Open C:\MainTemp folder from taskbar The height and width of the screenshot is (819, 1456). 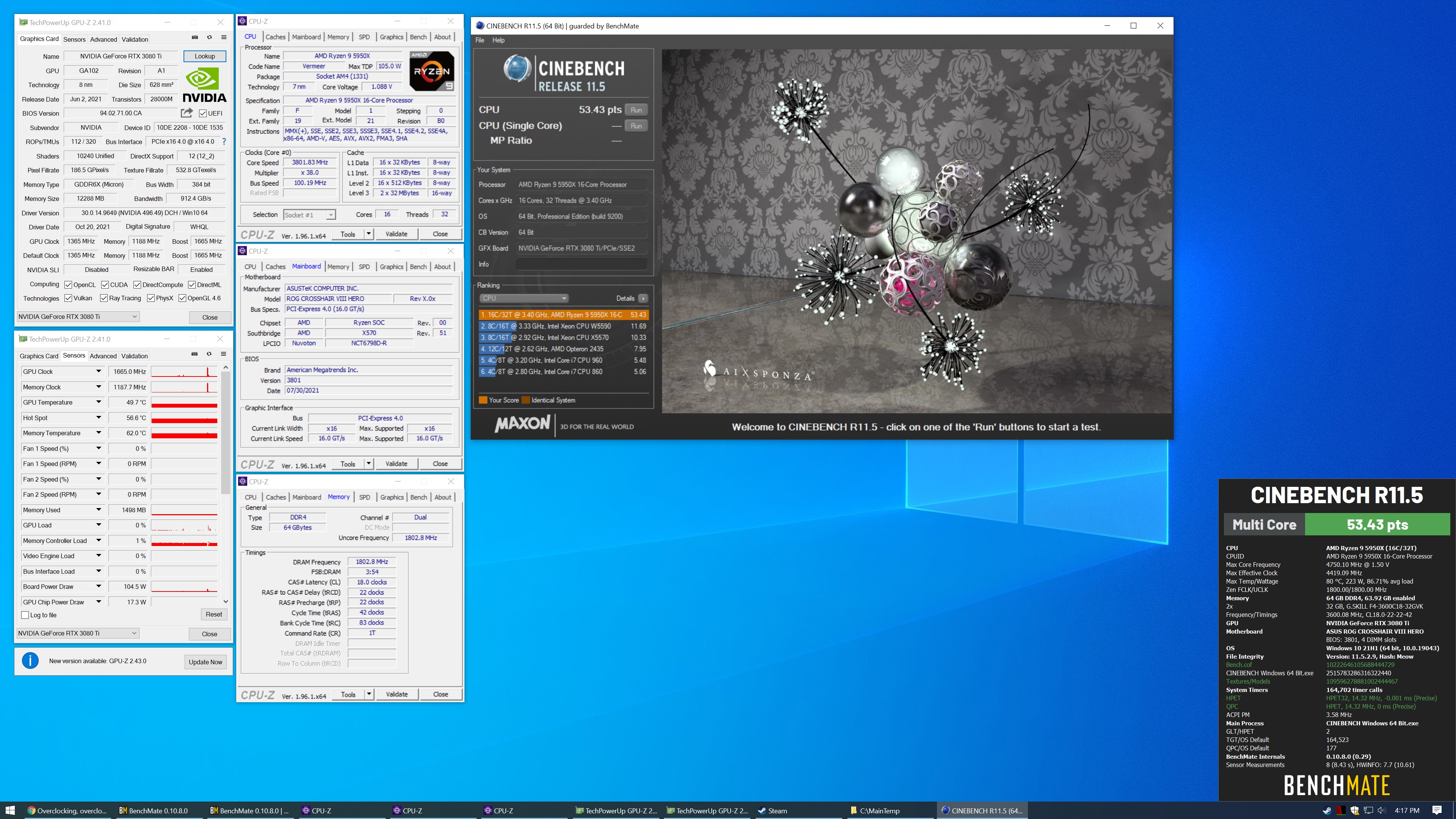[890, 811]
